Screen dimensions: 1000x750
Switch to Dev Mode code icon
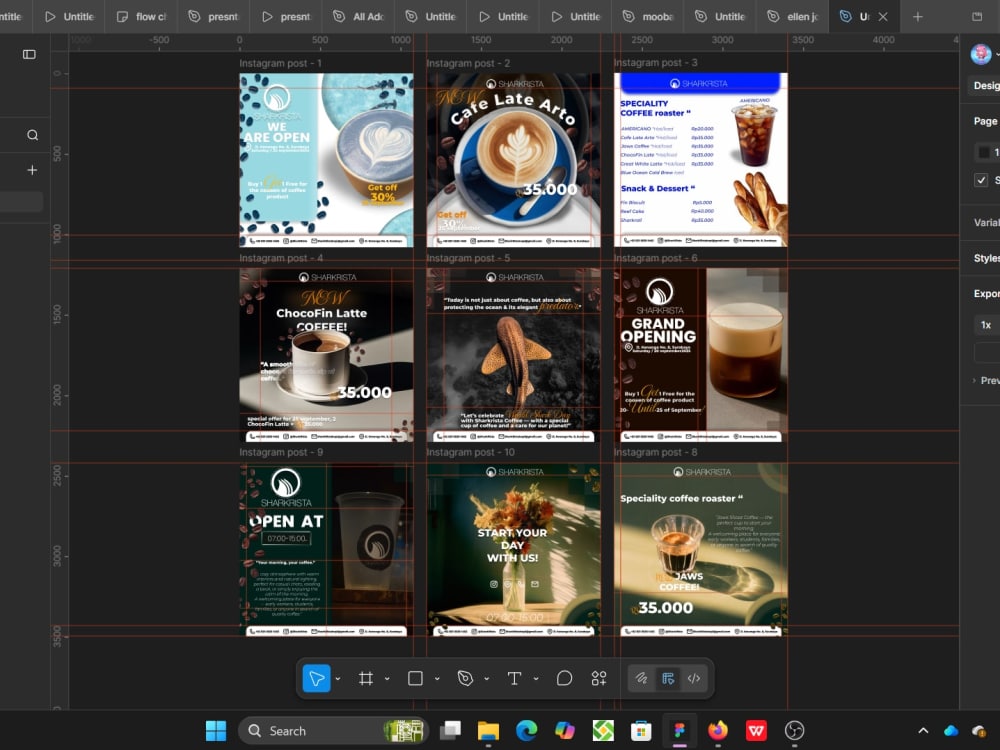(x=694, y=679)
